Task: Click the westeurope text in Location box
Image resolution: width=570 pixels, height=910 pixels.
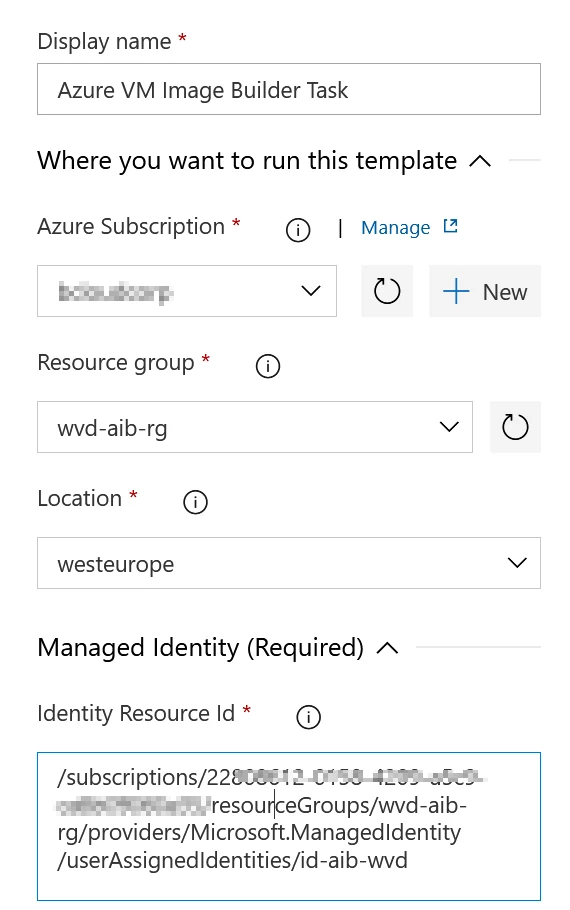Action: [x=116, y=564]
